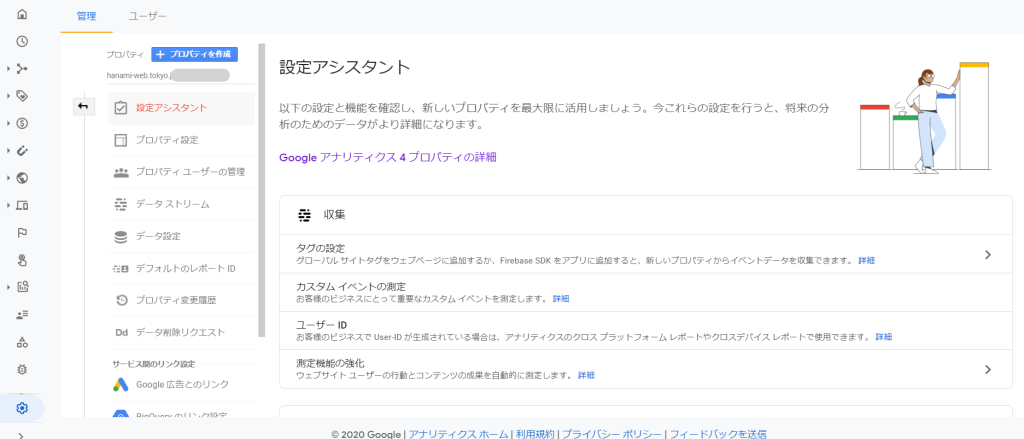Click the データ設定 database icon
Image resolution: width=1024 pixels, height=439 pixels.
point(121,236)
